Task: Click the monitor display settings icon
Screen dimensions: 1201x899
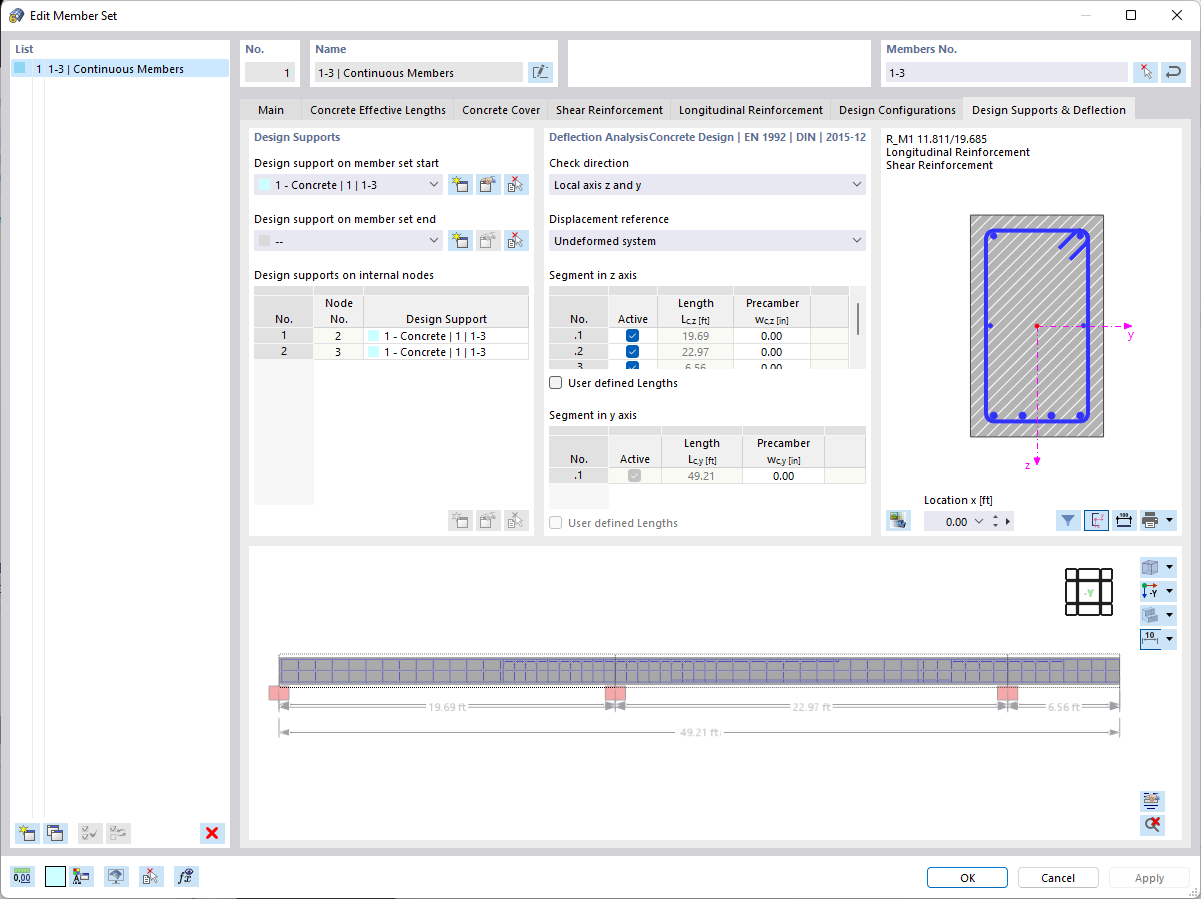Action: [117, 877]
